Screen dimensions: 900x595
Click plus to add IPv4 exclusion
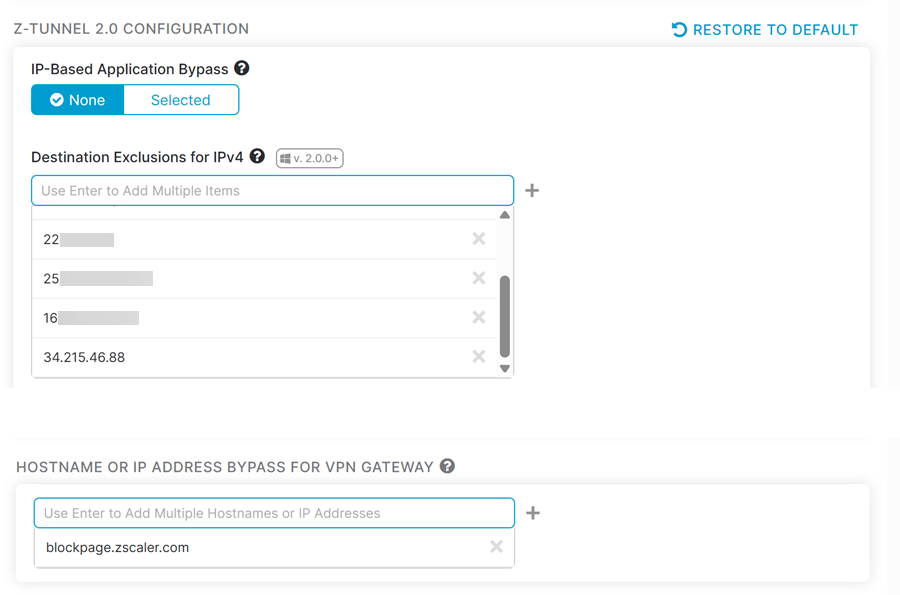click(x=532, y=190)
